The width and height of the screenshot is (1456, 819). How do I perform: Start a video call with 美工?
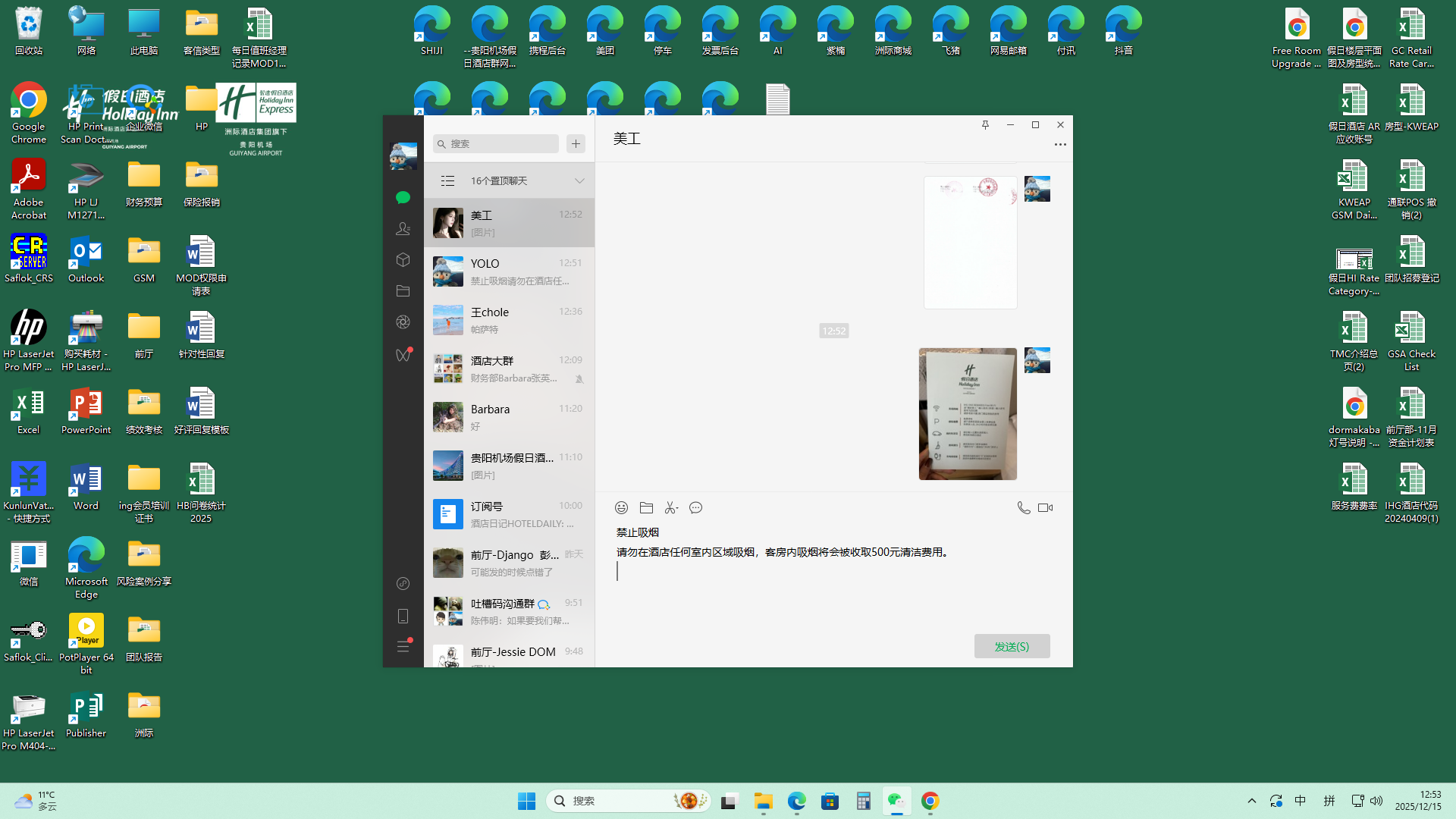pos(1046,508)
